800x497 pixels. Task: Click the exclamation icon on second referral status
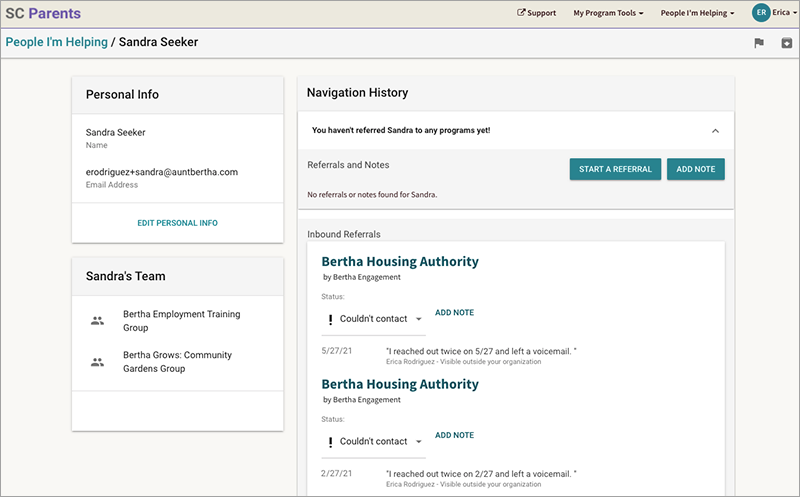(x=329, y=441)
